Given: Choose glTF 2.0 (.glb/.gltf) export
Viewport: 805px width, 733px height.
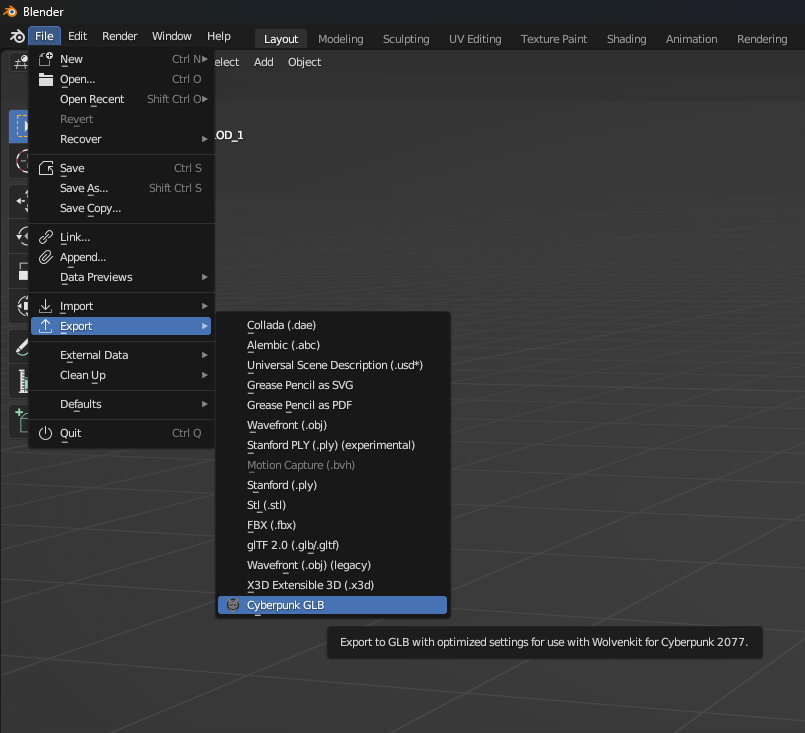Looking at the screenshot, I should 293,545.
